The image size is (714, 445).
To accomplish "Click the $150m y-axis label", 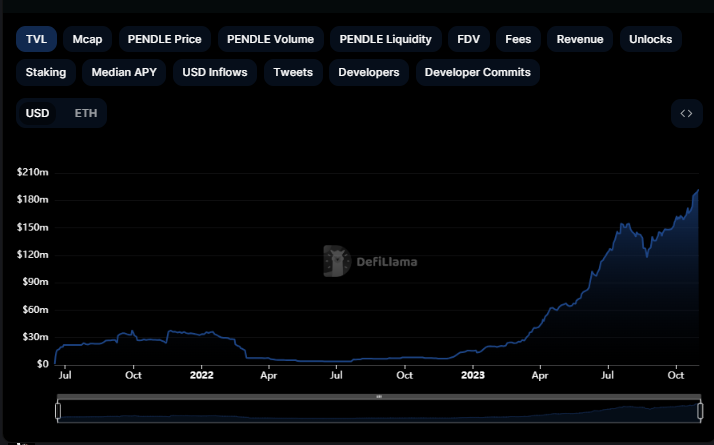I will [x=32, y=227].
